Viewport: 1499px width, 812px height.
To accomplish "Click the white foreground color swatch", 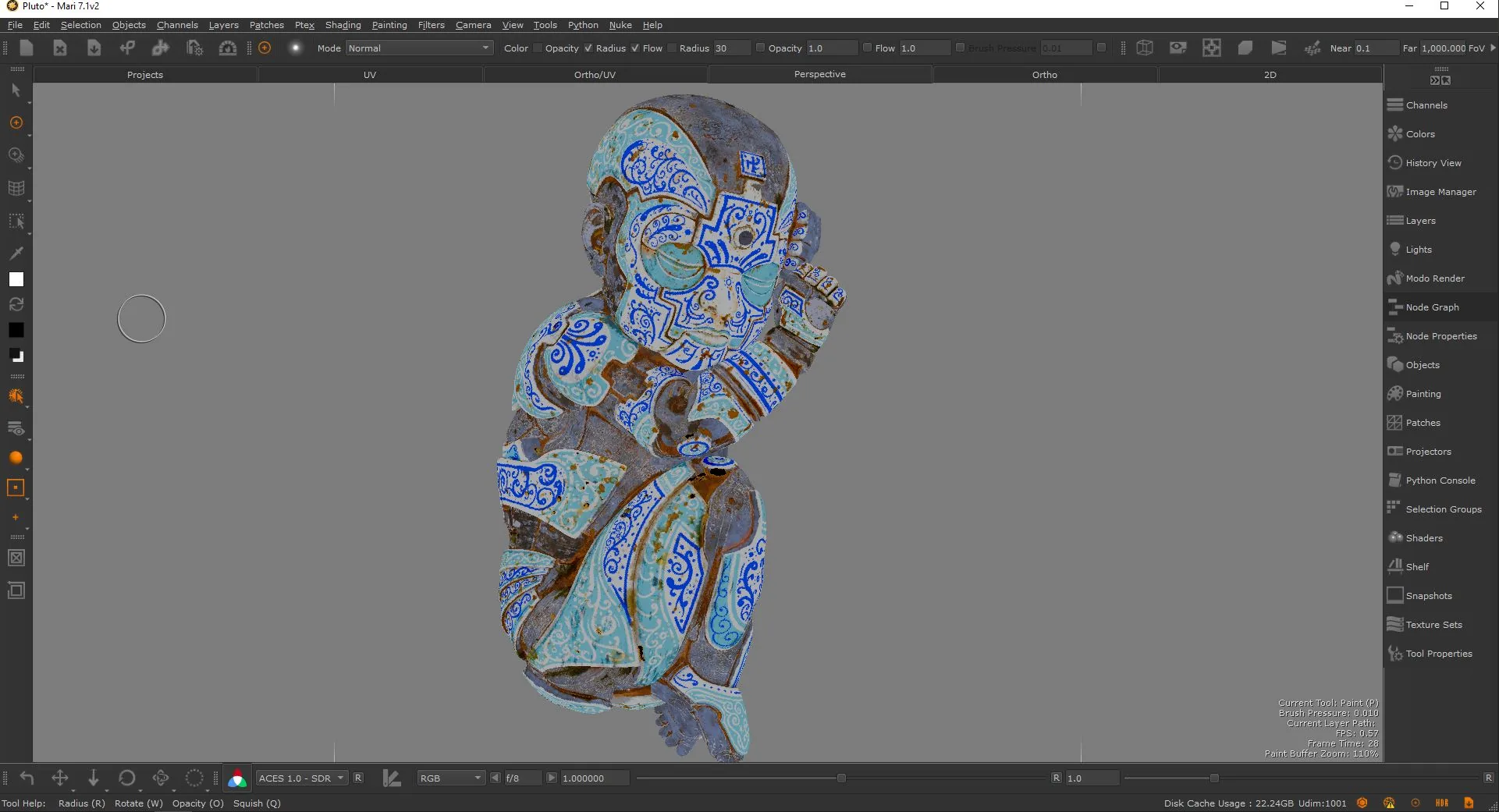I will click(x=16, y=279).
